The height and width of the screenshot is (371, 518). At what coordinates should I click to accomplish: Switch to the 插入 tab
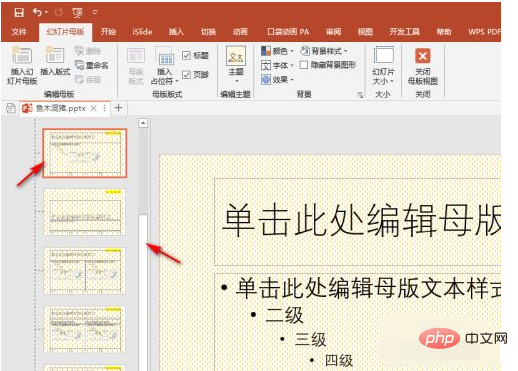click(176, 32)
